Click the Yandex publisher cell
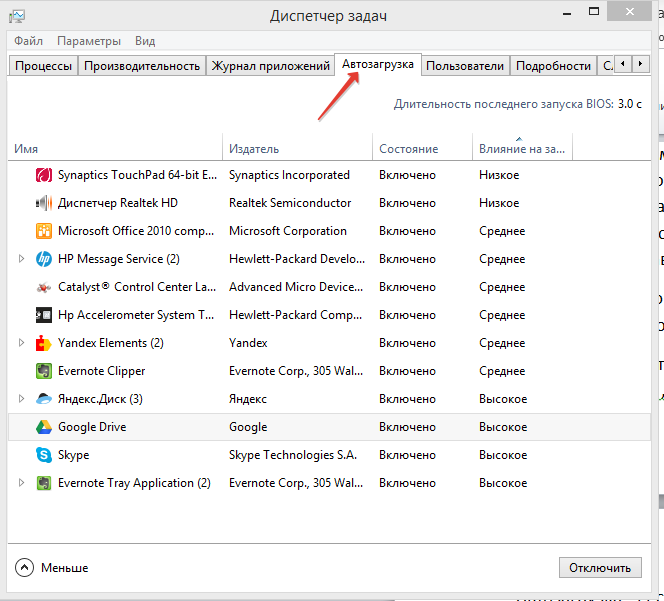 [x=248, y=343]
